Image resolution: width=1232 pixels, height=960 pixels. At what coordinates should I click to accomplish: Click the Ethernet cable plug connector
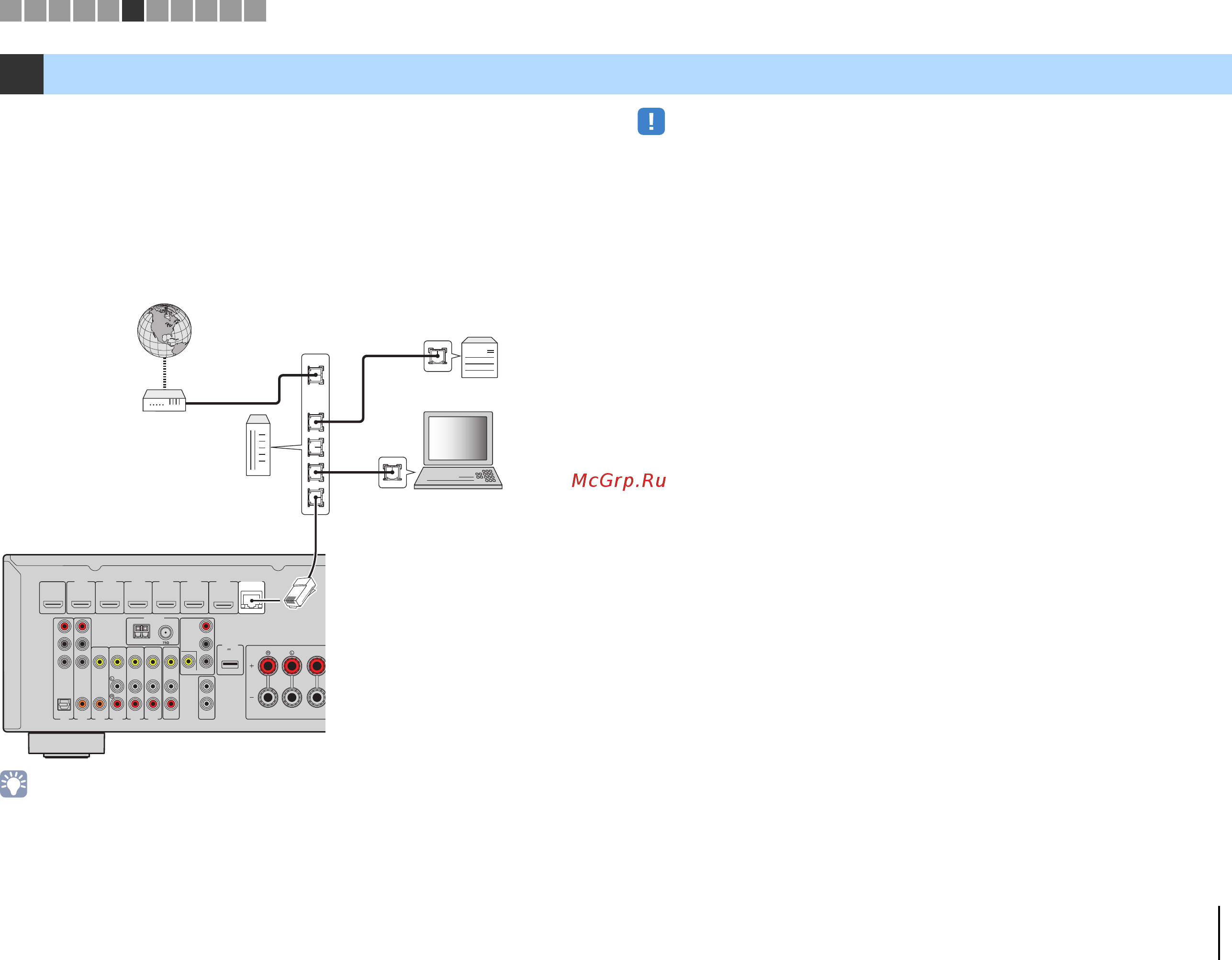[300, 593]
